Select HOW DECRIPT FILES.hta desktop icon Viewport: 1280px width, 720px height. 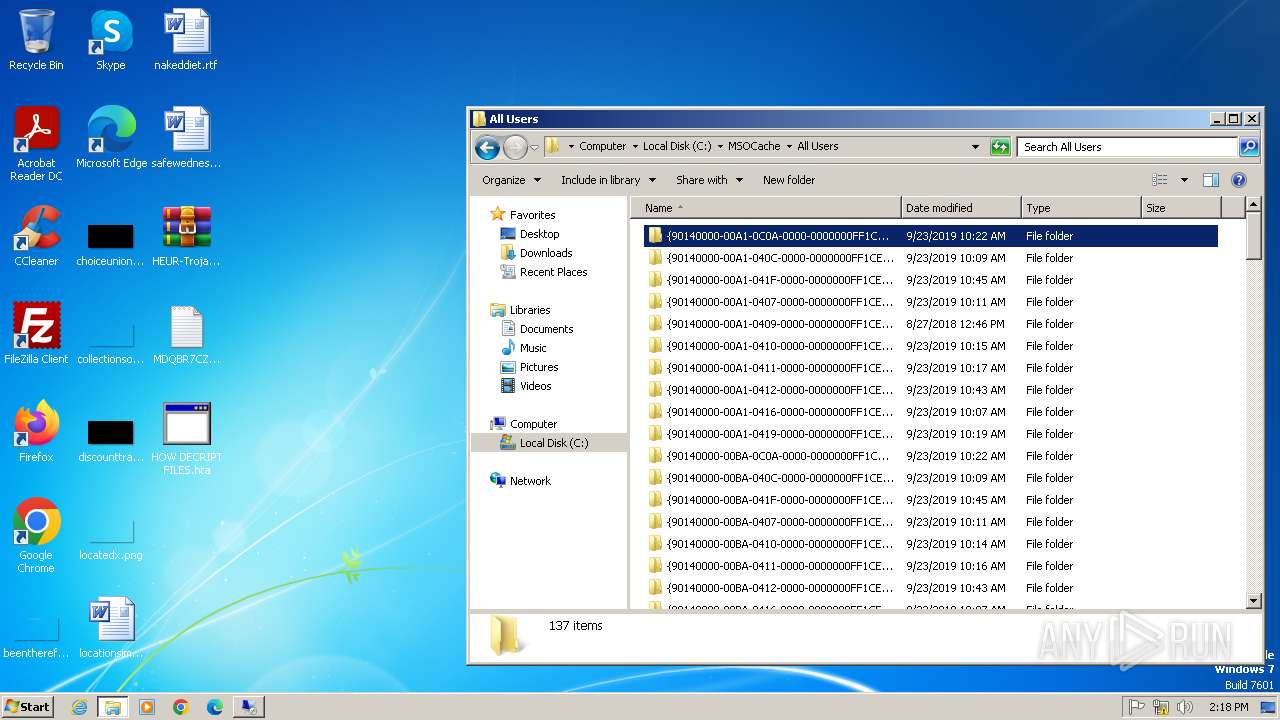[x=186, y=438]
